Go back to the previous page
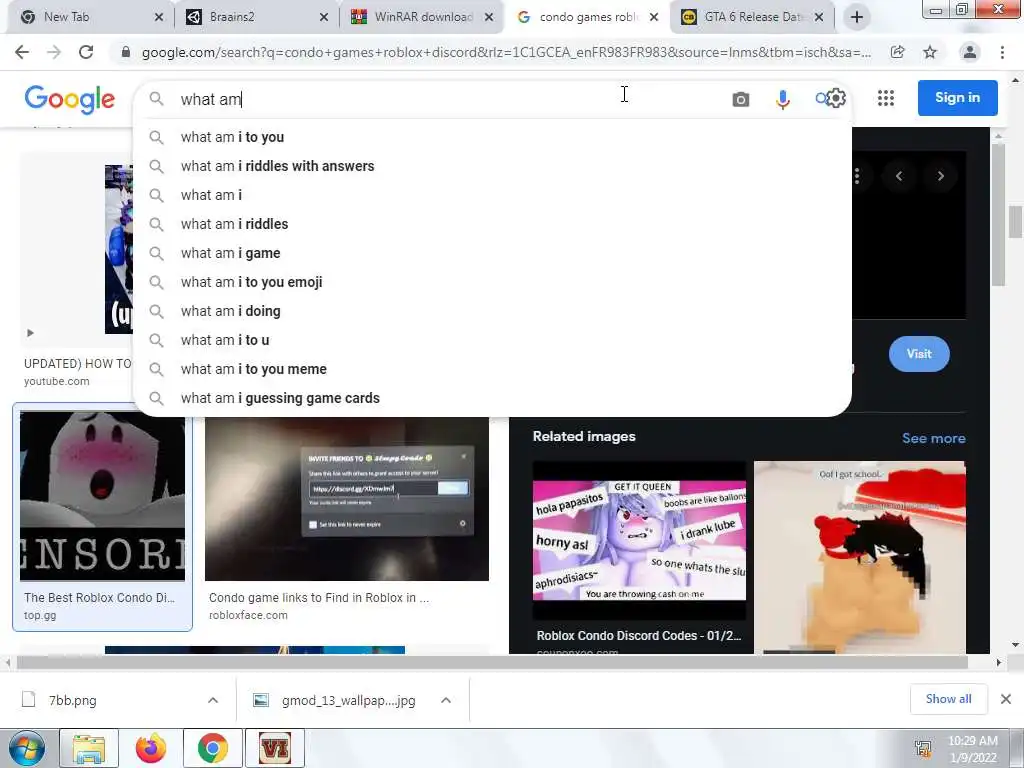Screen dimensions: 1024x768 click(22, 52)
